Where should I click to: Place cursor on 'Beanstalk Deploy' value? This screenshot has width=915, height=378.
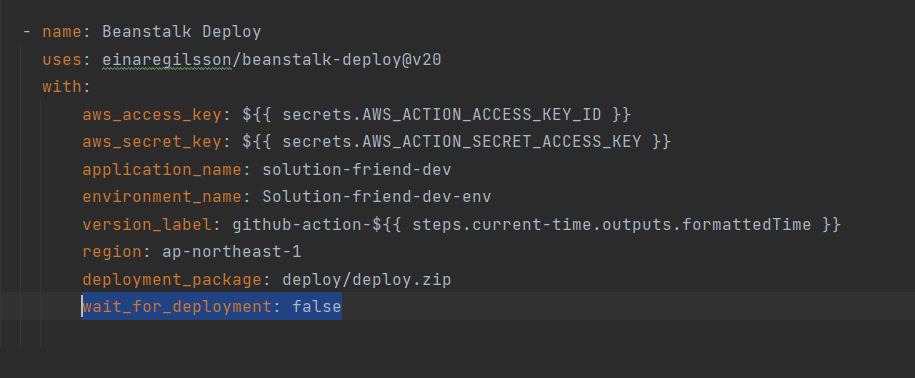pos(181,32)
